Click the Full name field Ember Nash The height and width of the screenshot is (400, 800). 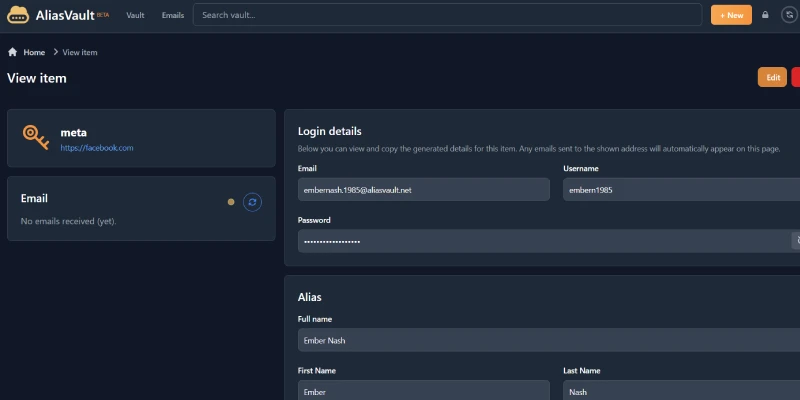coord(549,340)
